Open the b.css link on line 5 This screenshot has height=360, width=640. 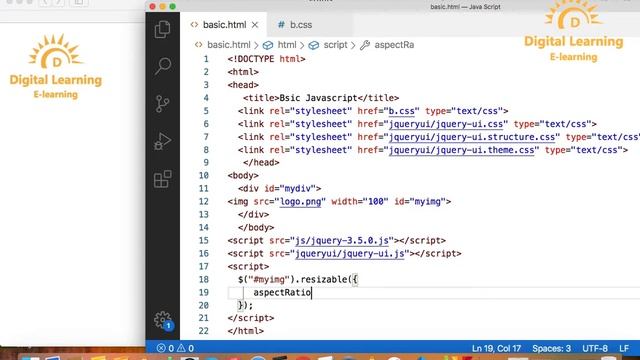pyautogui.click(x=401, y=111)
